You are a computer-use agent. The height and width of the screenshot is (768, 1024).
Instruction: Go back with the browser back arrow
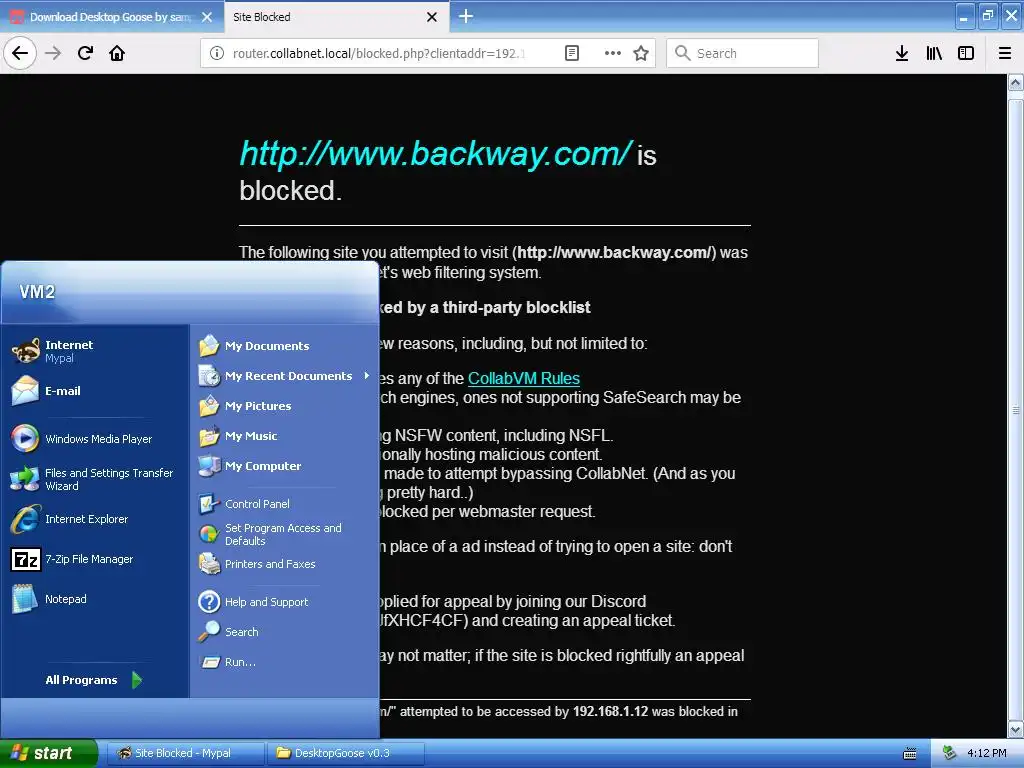[x=20, y=53]
